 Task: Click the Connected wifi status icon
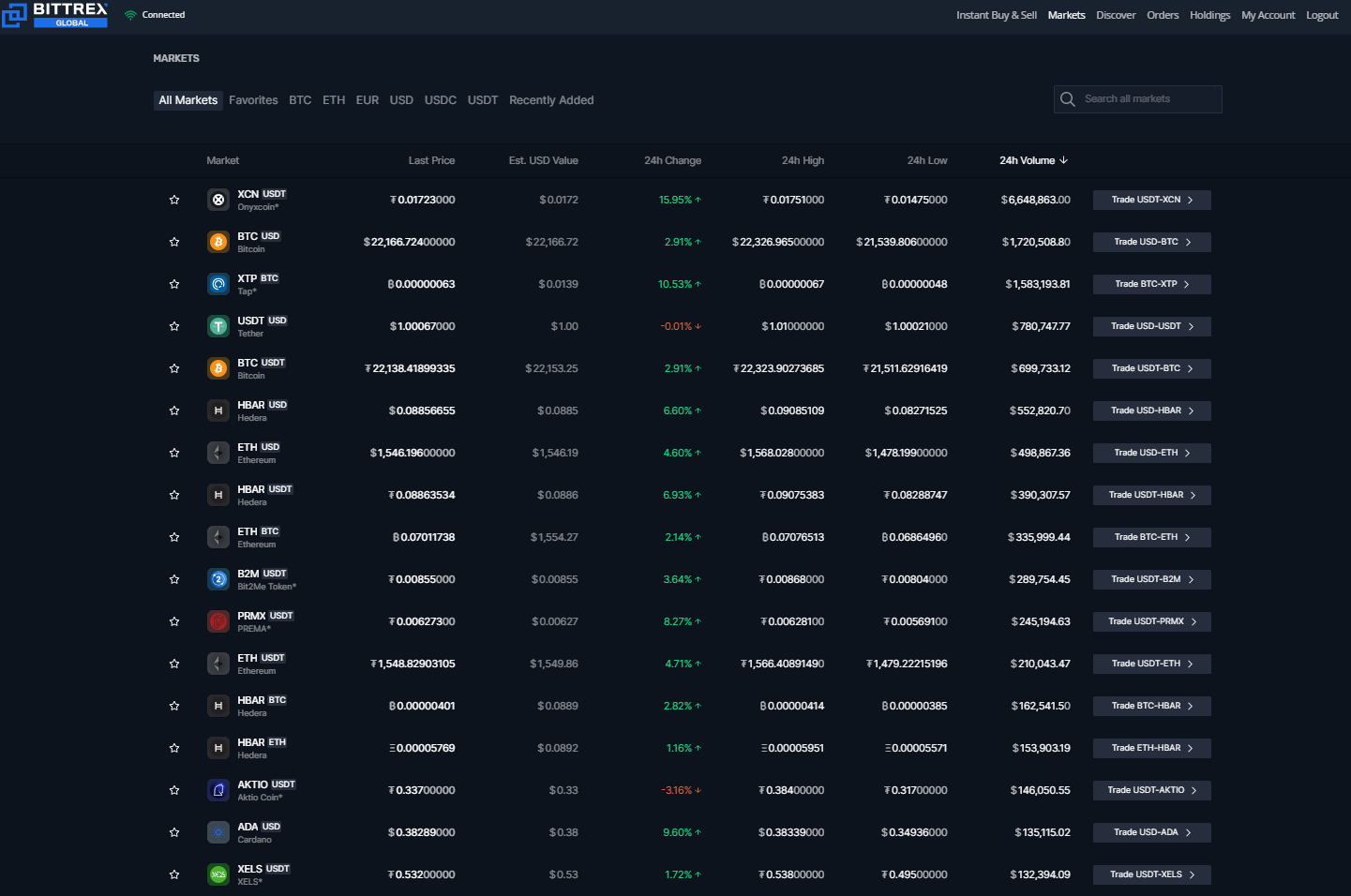click(x=130, y=15)
